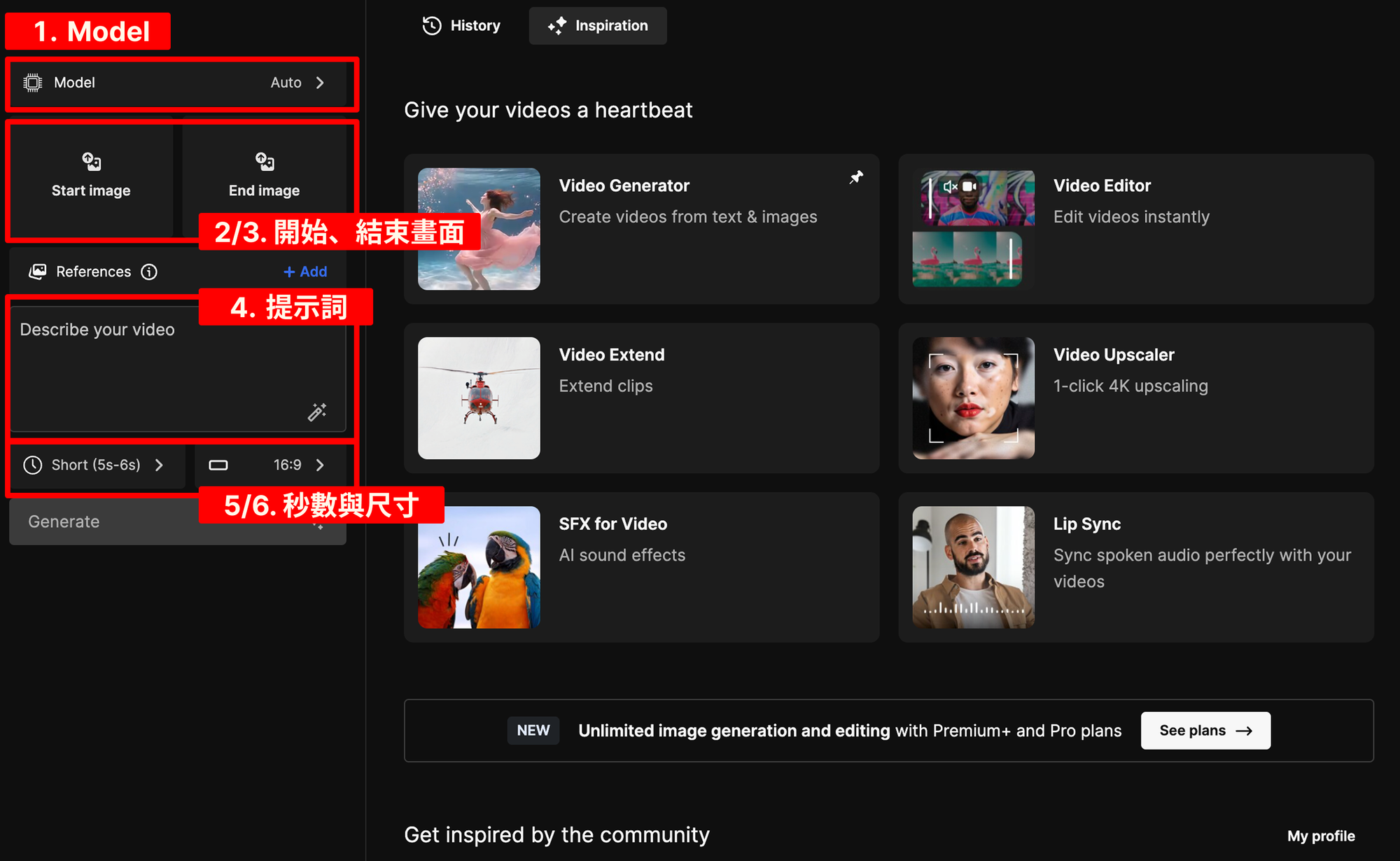1400x861 pixels.
Task: Click '1-click 4K upscaling' description
Action: (1130, 386)
